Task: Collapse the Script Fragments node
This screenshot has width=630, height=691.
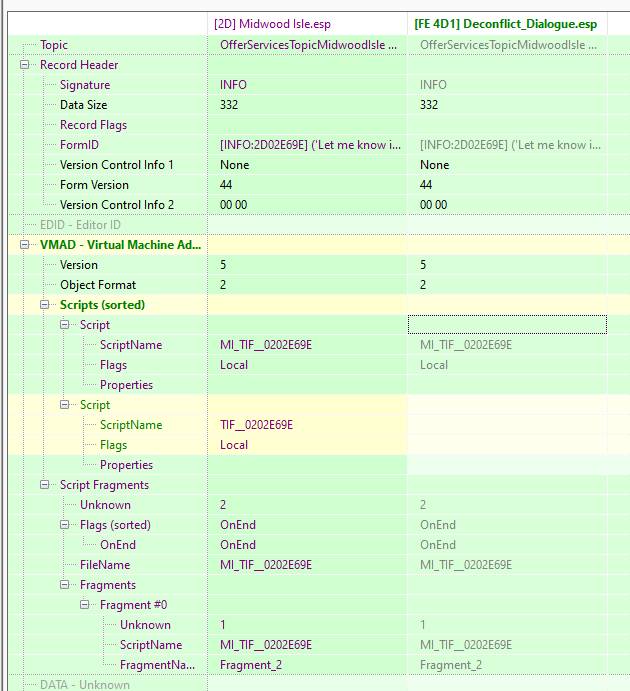Action: point(44,485)
